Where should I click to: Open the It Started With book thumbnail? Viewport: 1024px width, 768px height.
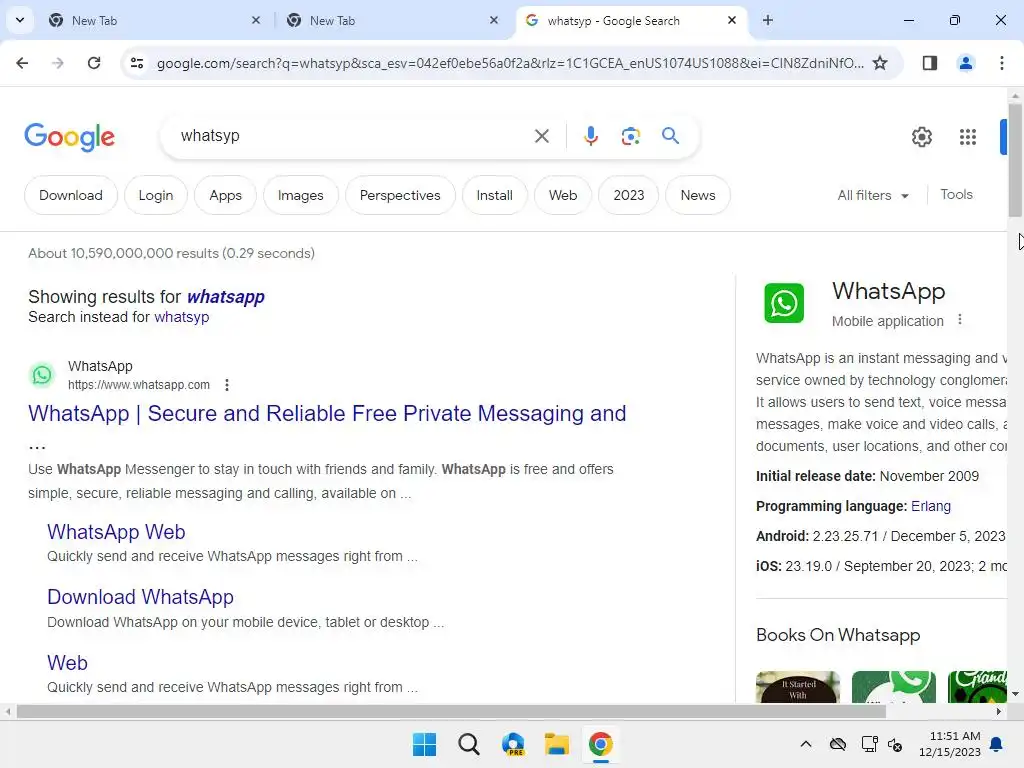tap(798, 686)
